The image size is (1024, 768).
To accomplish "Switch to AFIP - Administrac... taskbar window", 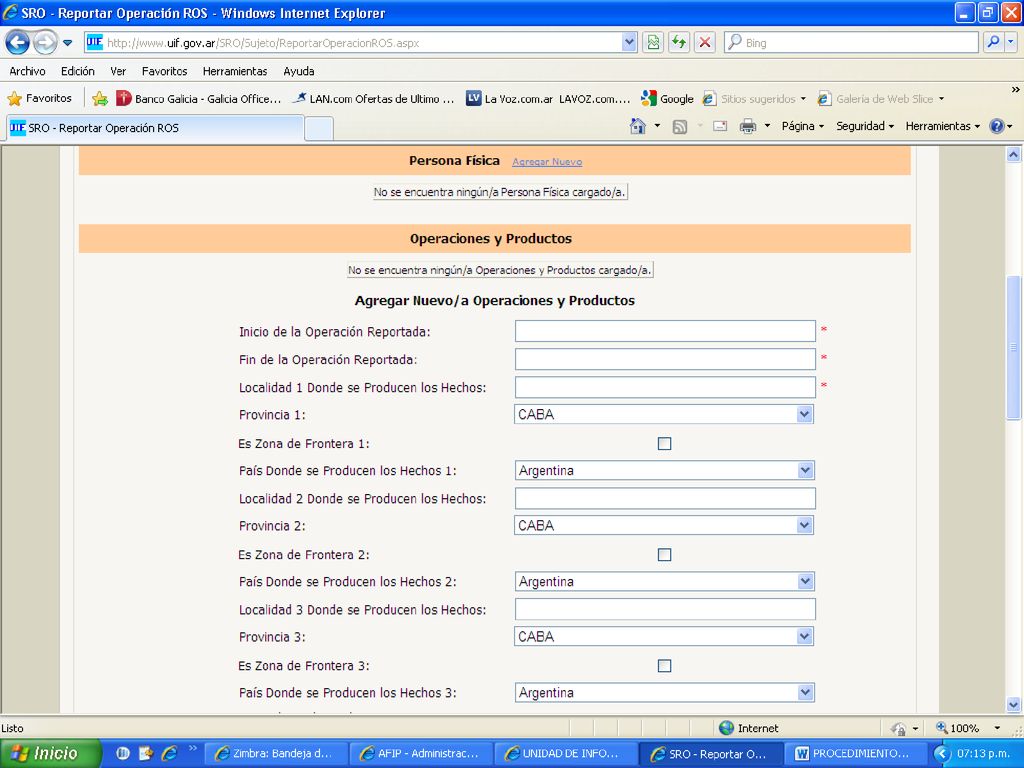I will (421, 753).
